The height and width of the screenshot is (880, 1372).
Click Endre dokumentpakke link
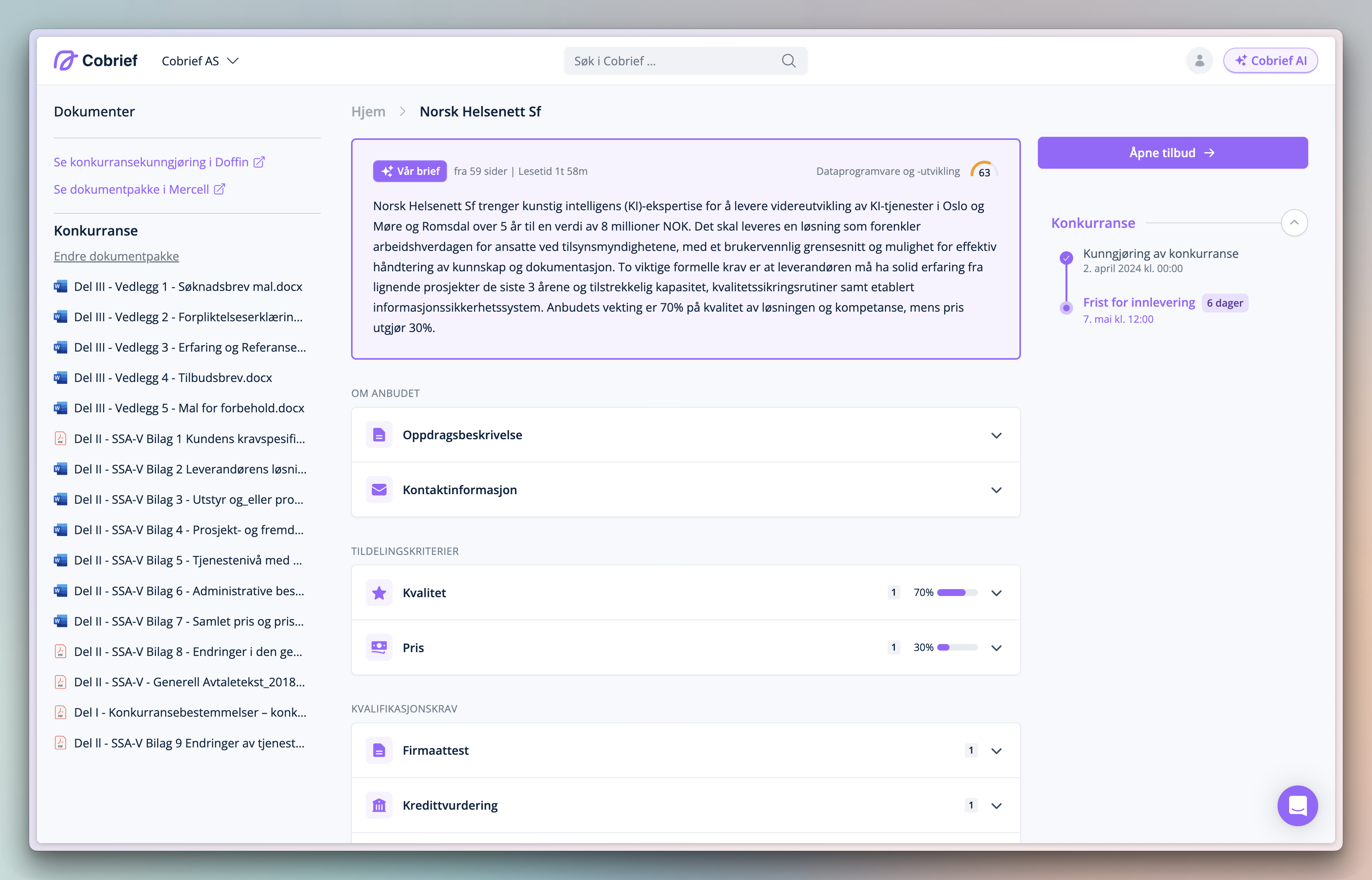coord(116,257)
